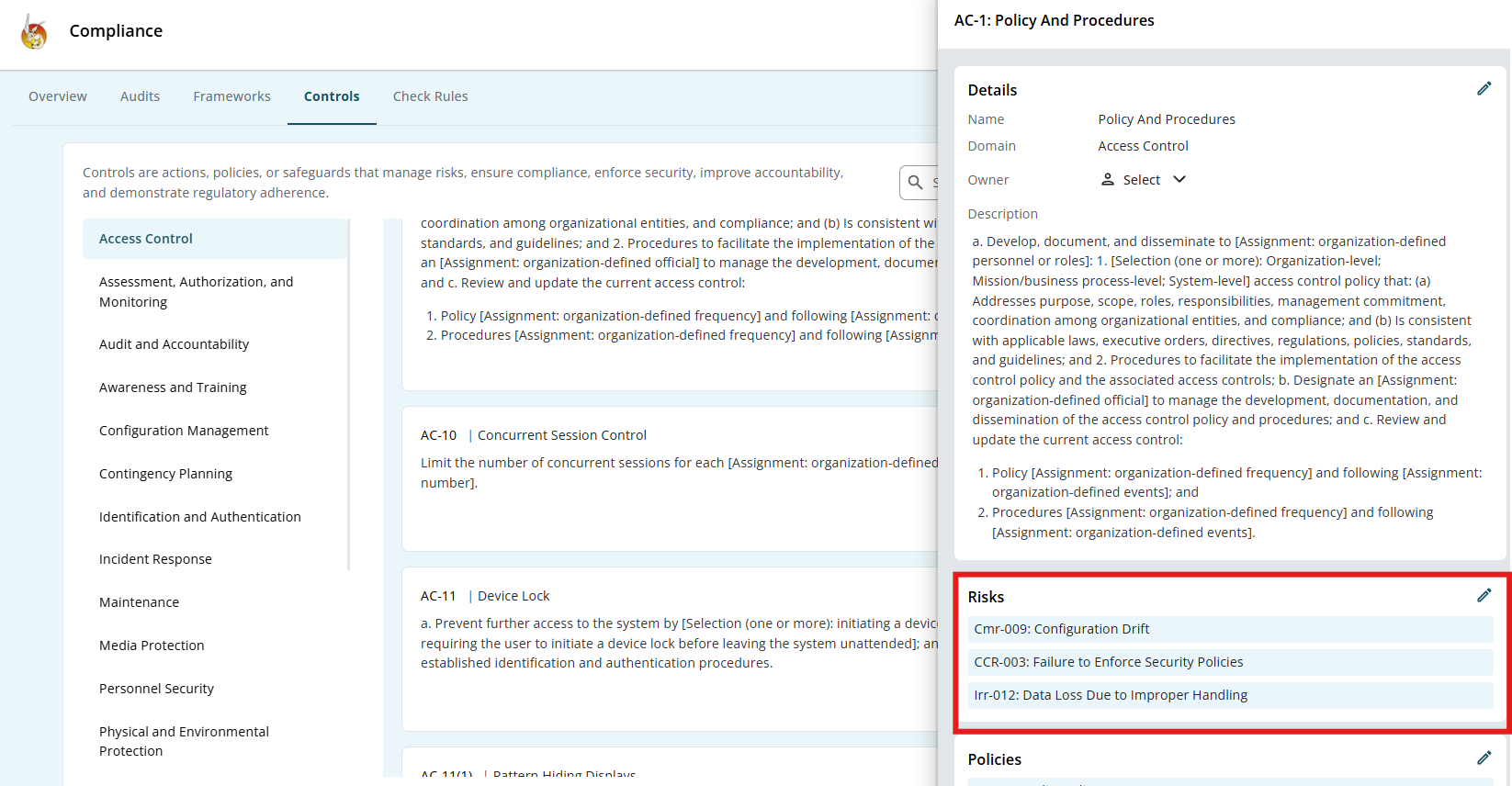This screenshot has width=1512, height=786.
Task: Open the Cmr-009 Configuration Drift risk
Action: coord(1062,629)
